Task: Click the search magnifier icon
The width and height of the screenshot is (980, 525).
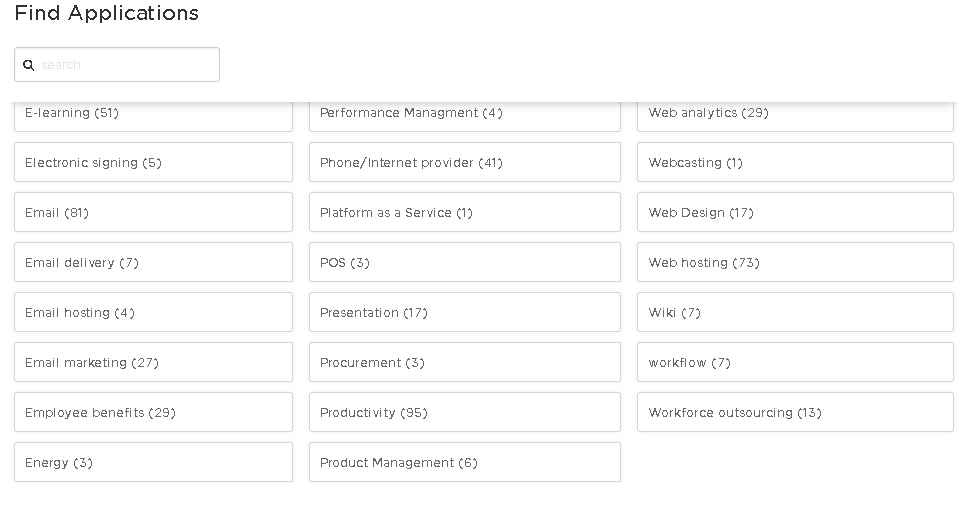Action: (x=29, y=65)
